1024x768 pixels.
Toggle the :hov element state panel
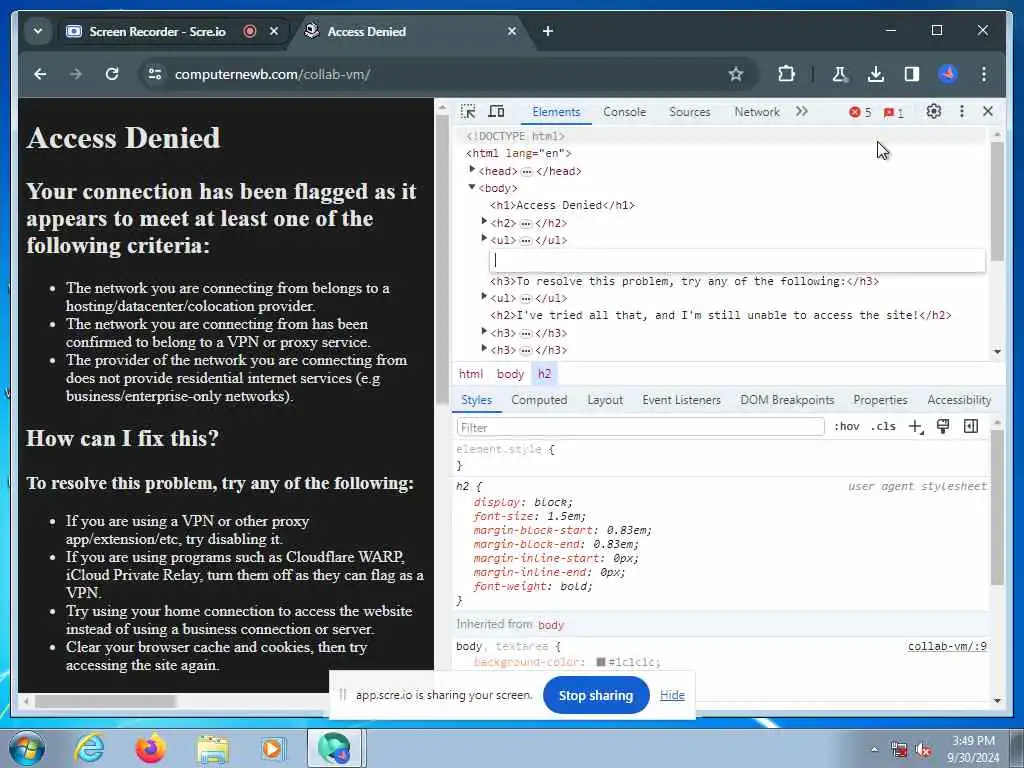click(x=846, y=426)
